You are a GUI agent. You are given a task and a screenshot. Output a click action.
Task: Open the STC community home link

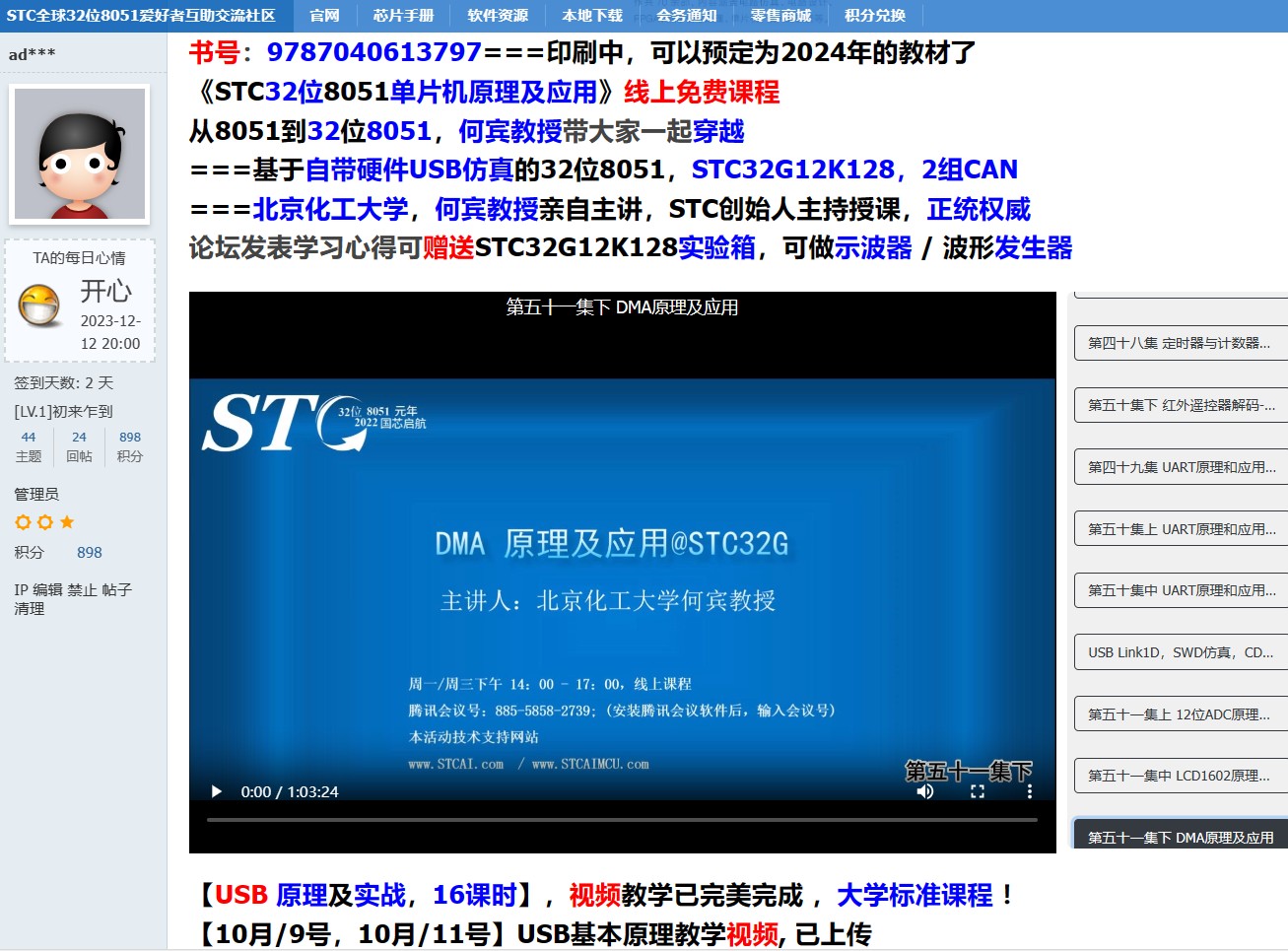[141, 16]
